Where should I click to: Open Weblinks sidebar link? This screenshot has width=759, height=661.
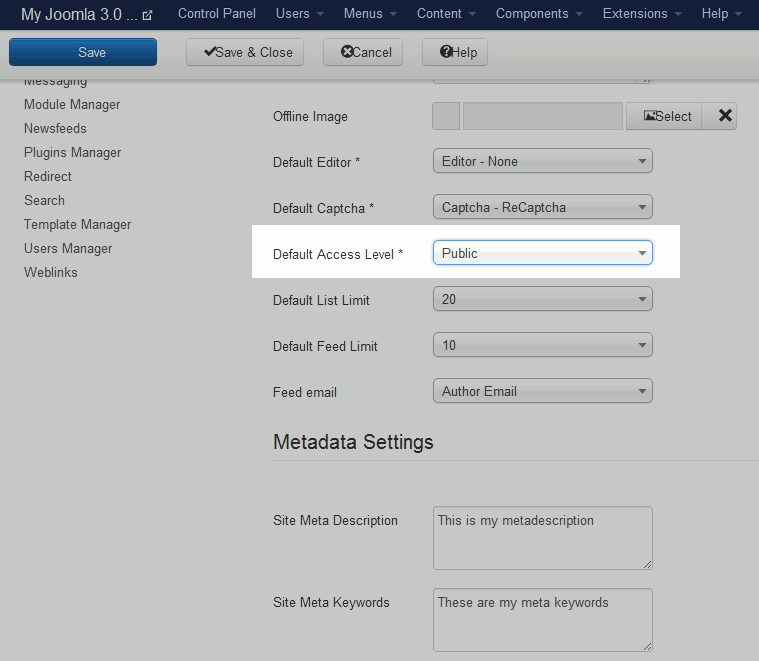51,272
